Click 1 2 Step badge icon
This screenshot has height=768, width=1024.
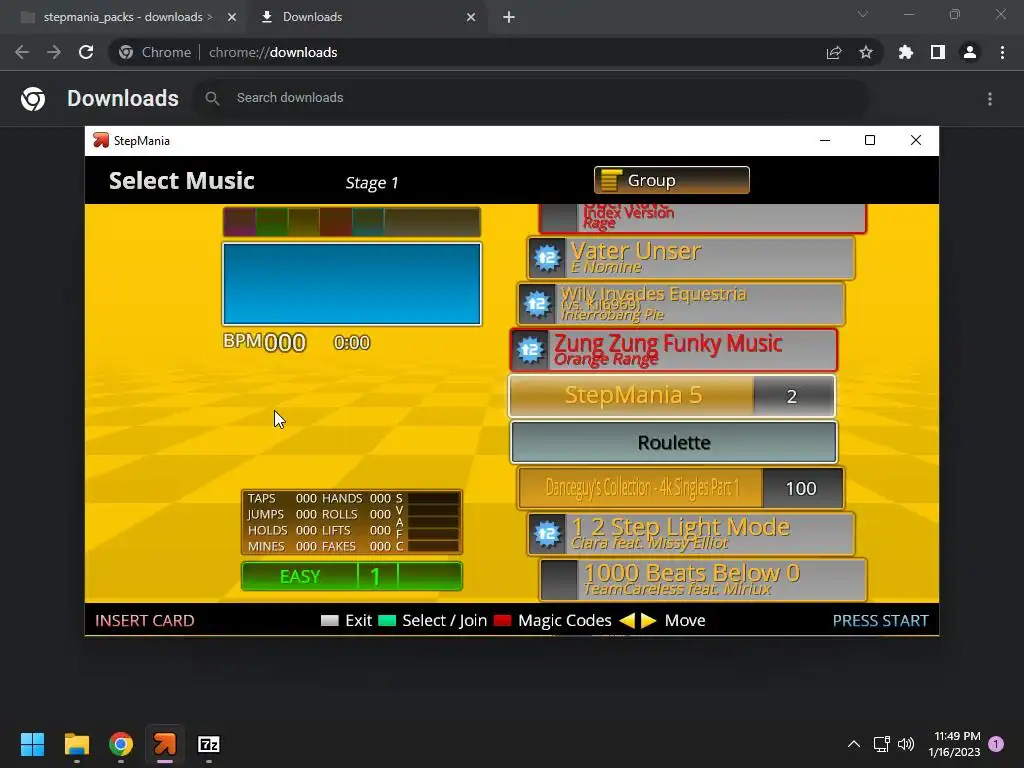click(x=547, y=534)
